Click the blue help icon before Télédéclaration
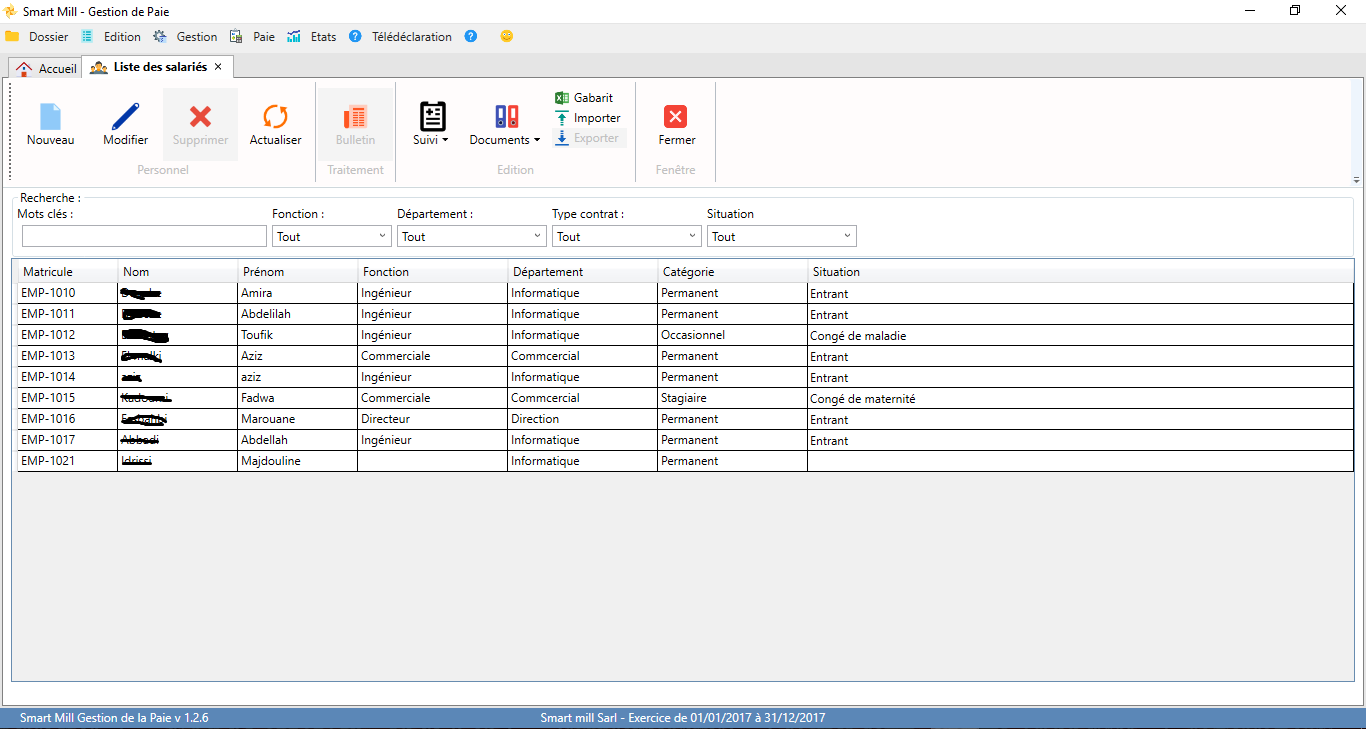This screenshot has height=729, width=1366. coord(355,36)
